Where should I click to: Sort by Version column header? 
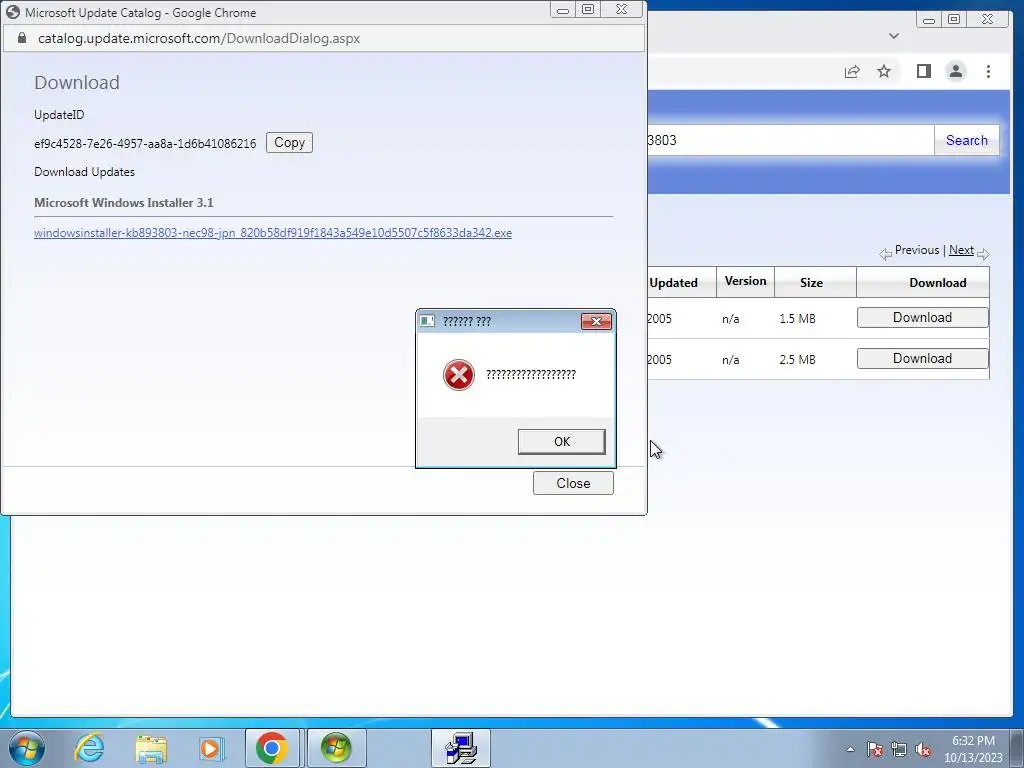[x=745, y=281]
